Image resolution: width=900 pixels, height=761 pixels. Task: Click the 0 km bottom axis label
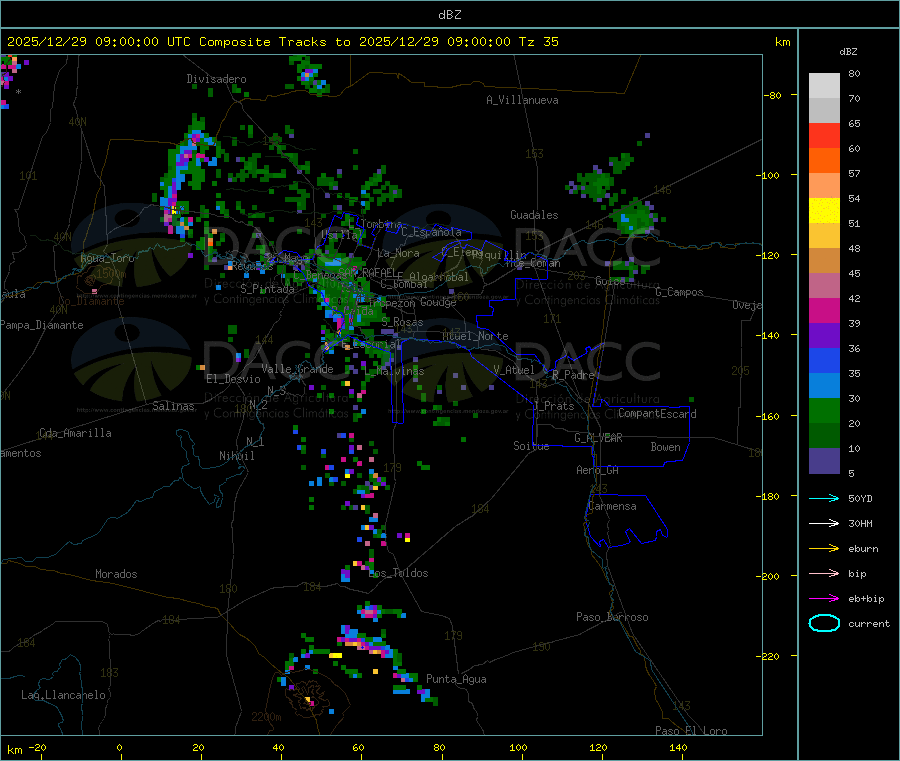tap(119, 748)
